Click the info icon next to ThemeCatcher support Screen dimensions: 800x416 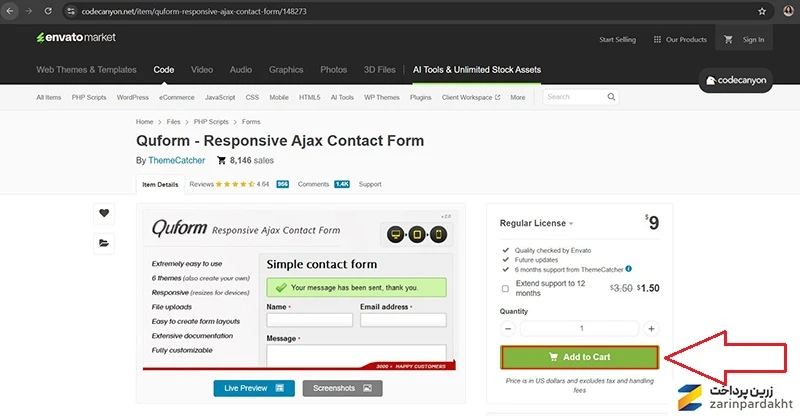(x=629, y=269)
